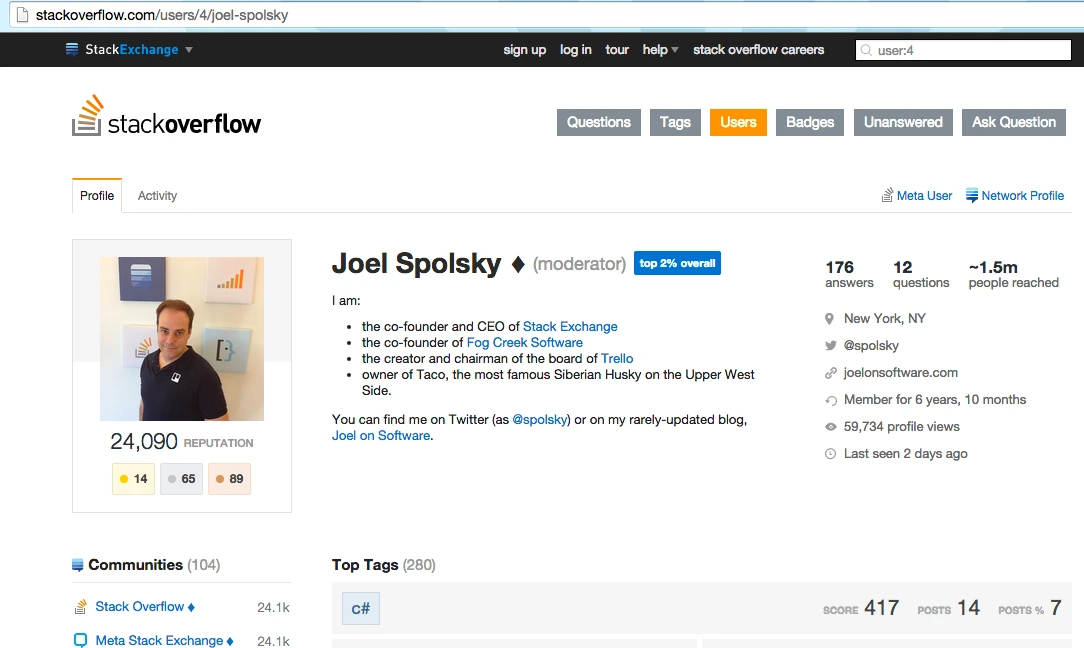The width and height of the screenshot is (1084, 648).
Task: Click the Twitter bird icon
Action: pos(830,346)
